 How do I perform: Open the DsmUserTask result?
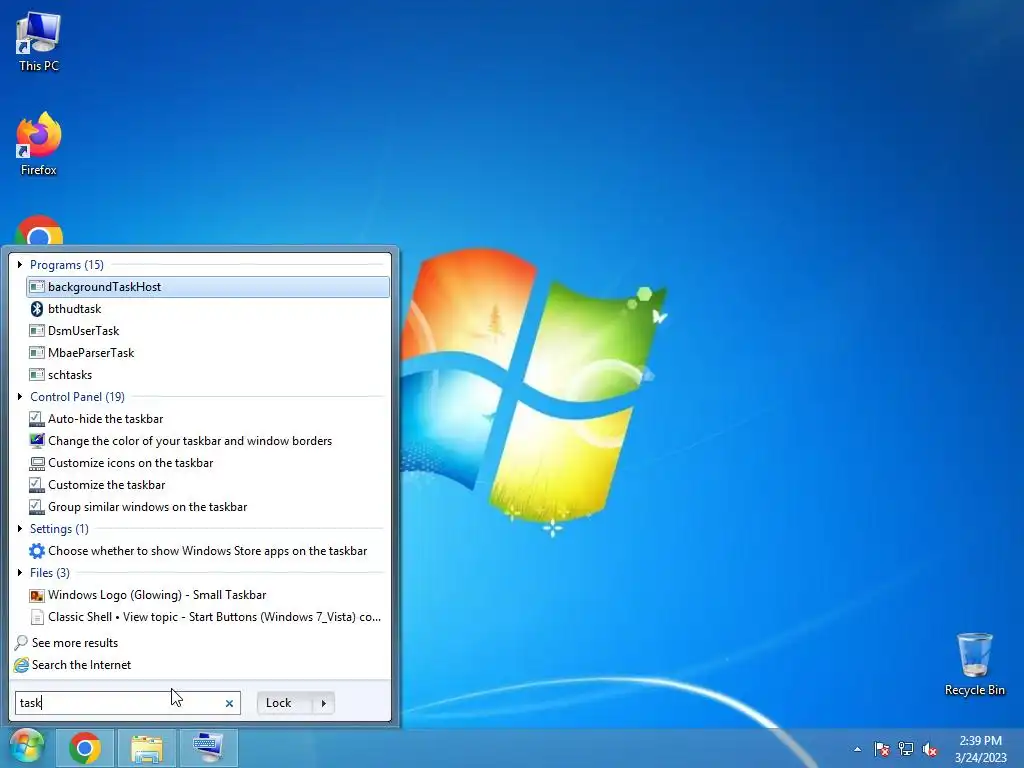[208, 330]
